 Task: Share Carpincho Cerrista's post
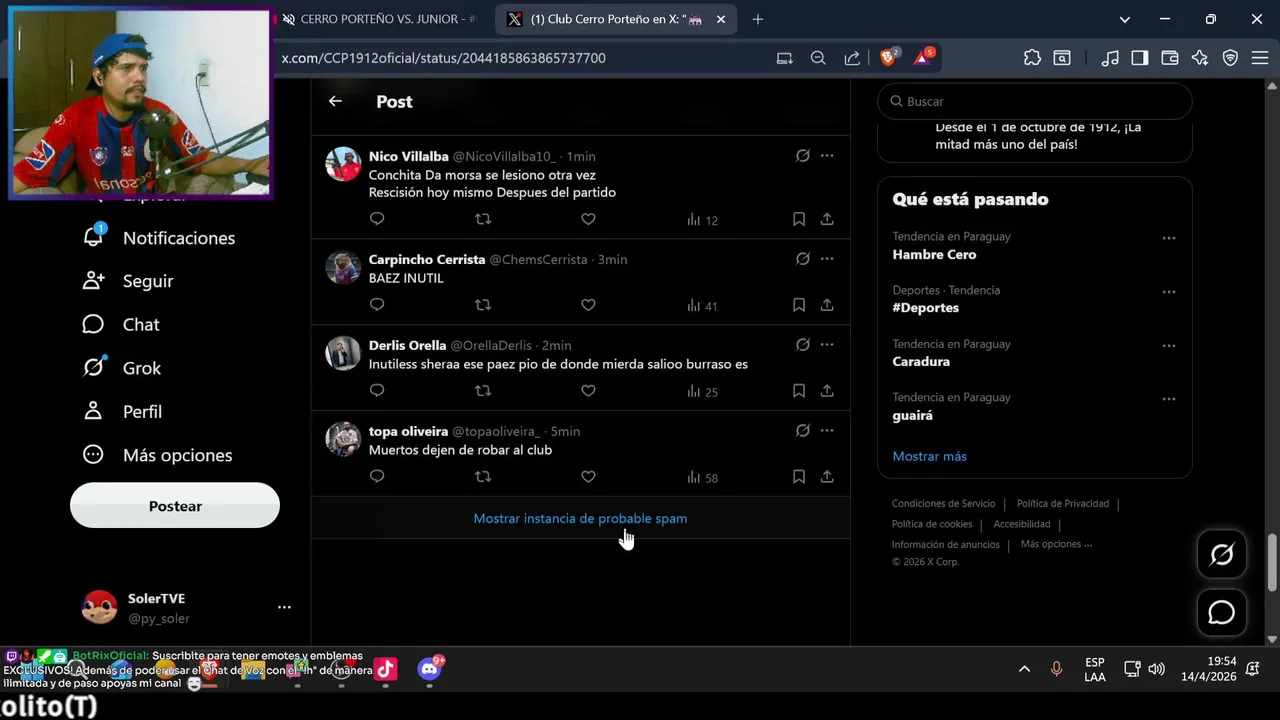coord(827,305)
